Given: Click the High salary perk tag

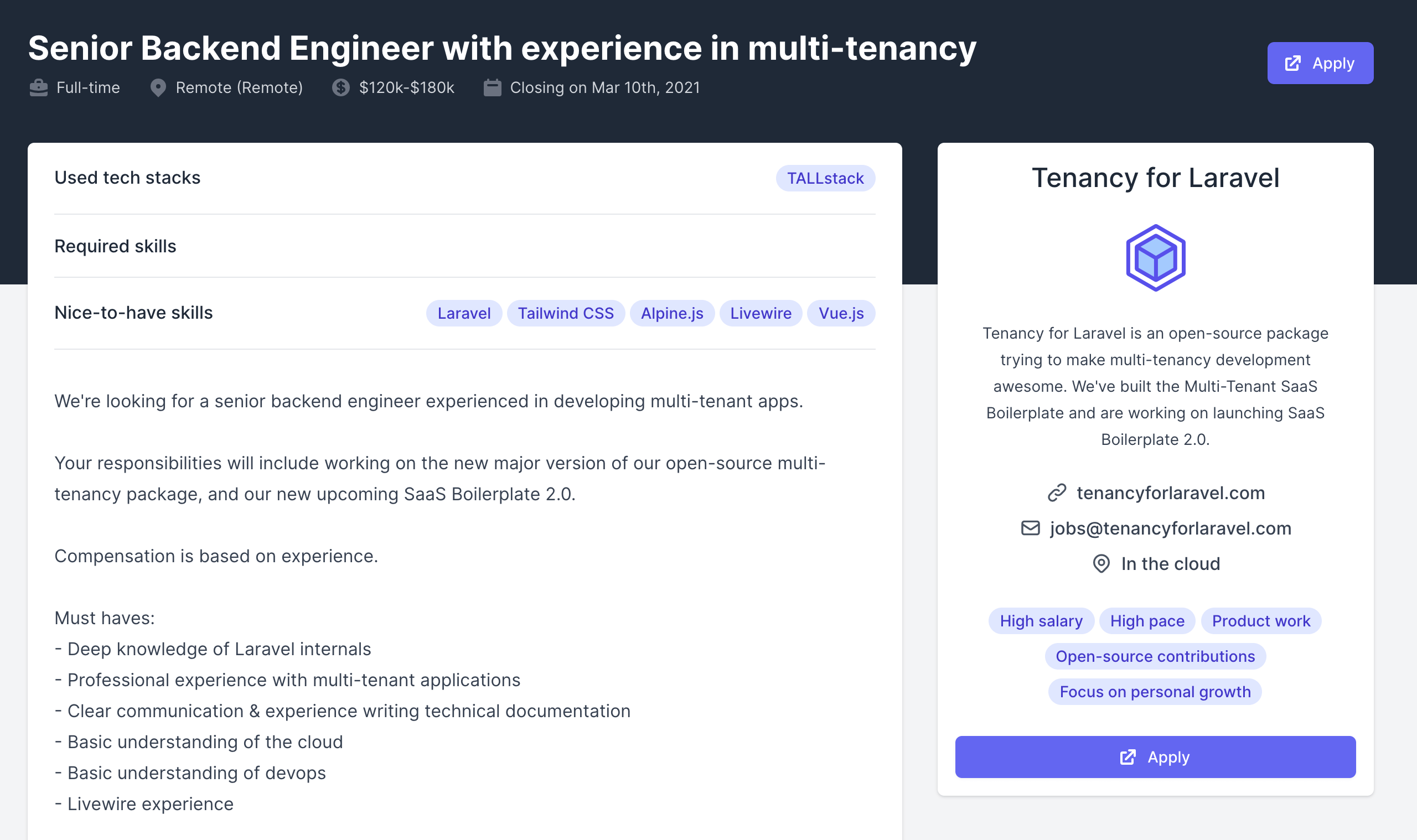Looking at the screenshot, I should (x=1041, y=621).
